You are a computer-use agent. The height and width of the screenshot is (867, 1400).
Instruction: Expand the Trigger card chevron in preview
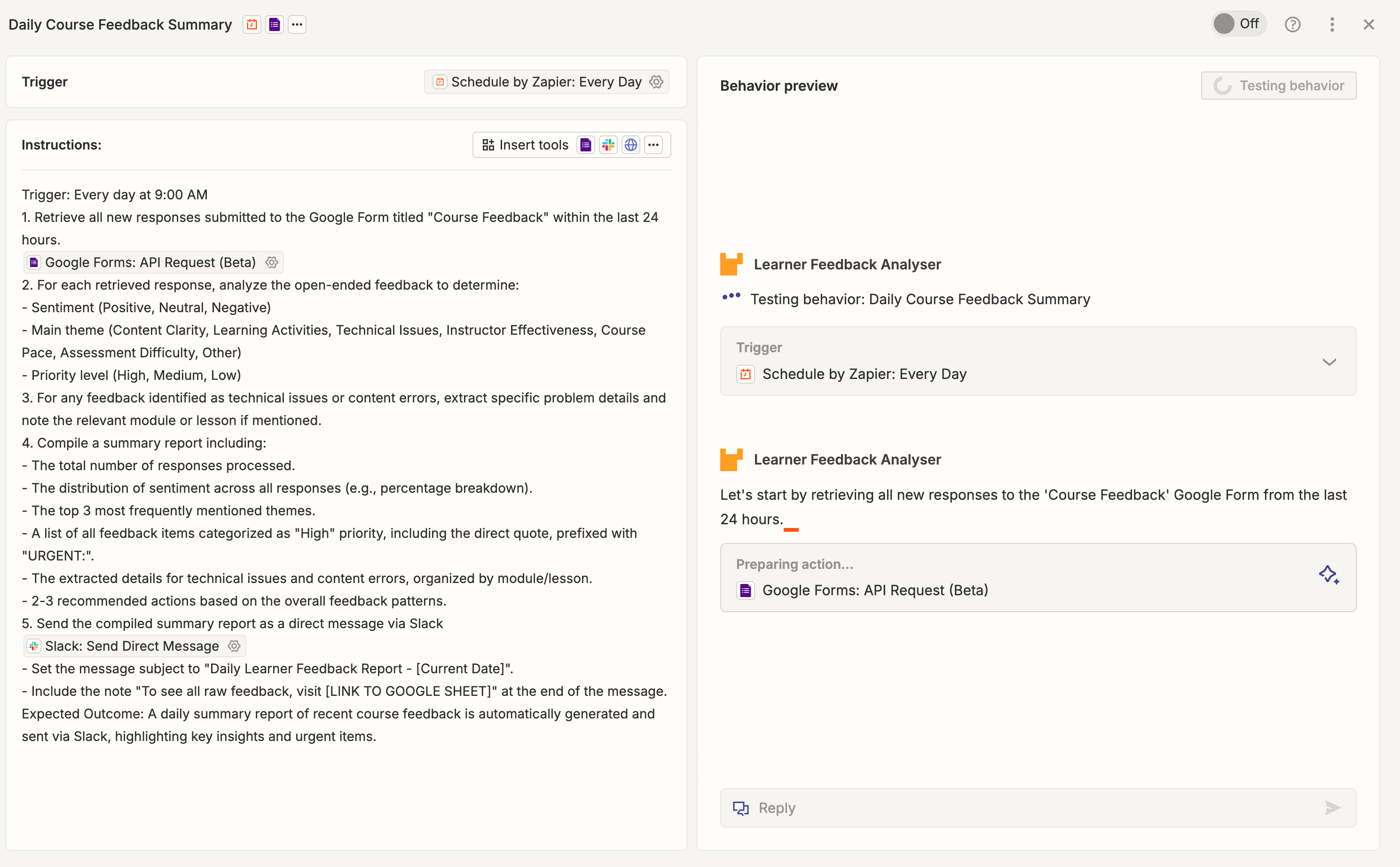[x=1329, y=362]
